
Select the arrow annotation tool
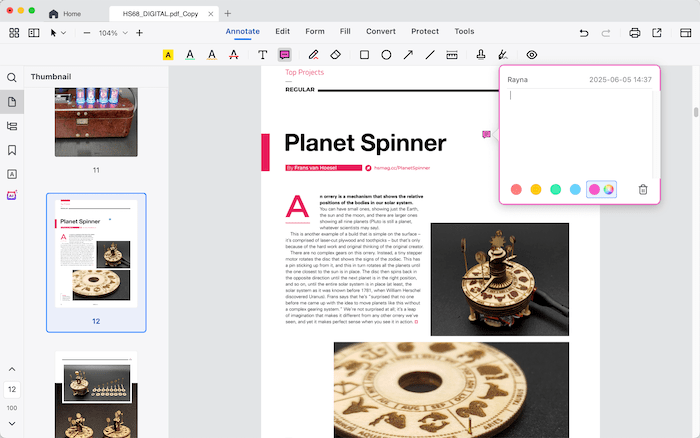pyautogui.click(x=408, y=55)
